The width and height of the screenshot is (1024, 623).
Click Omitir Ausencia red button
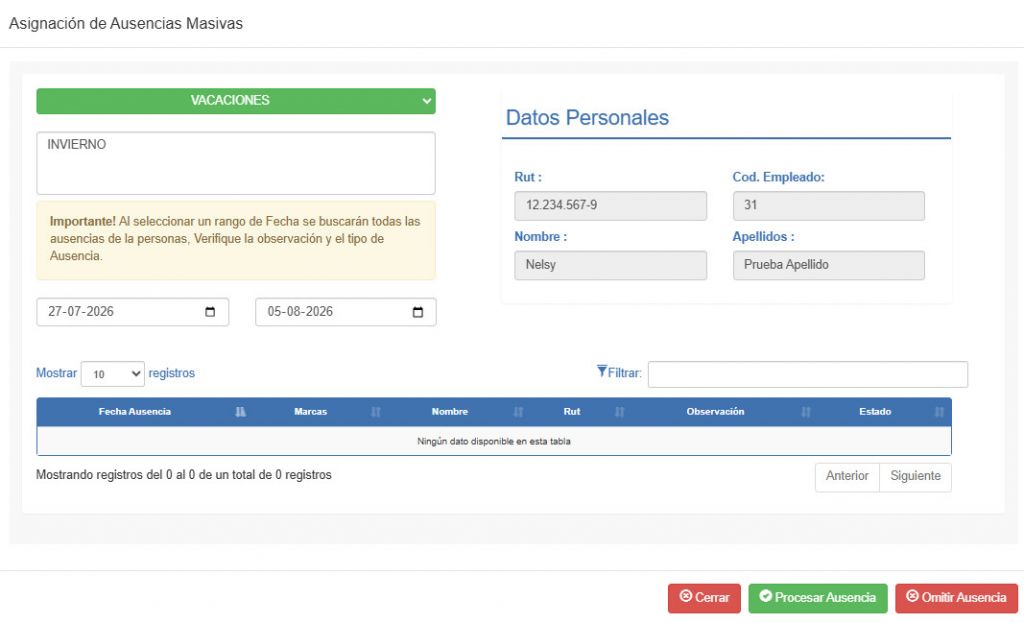(956, 598)
